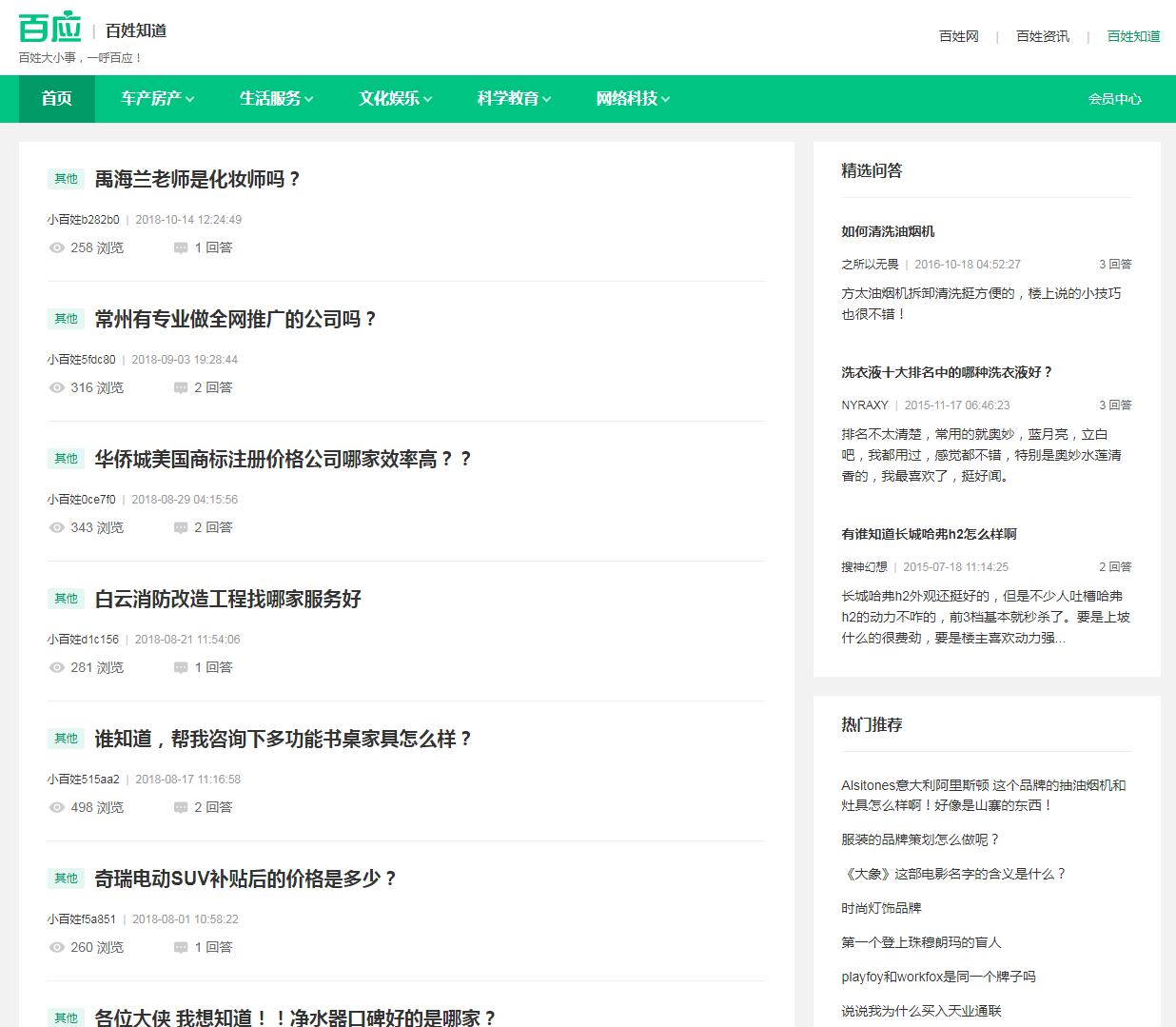Viewport: 1176px width, 1027px height.
Task: Click the eye icon beside 343 浏览
Action: [x=57, y=527]
